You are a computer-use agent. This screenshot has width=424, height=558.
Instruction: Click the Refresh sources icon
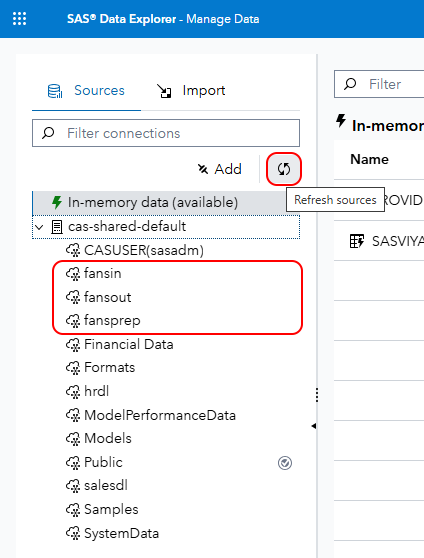click(284, 169)
